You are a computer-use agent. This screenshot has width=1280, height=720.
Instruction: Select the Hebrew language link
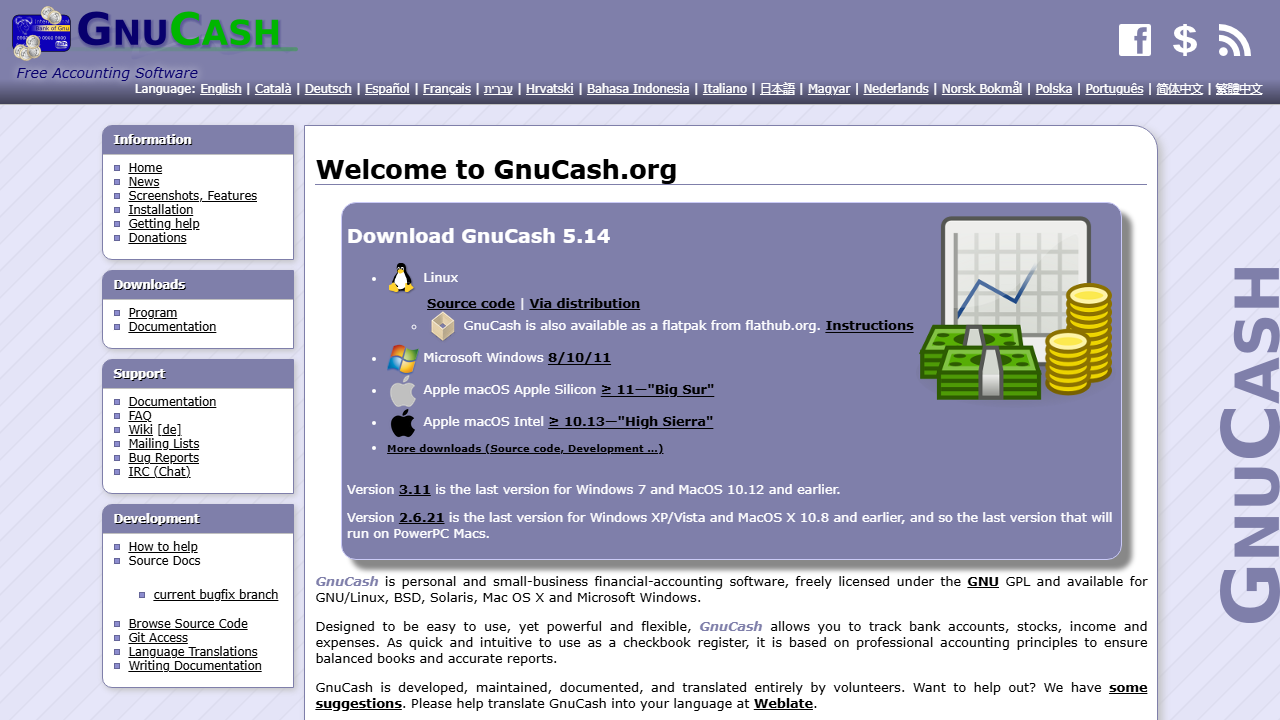point(498,89)
